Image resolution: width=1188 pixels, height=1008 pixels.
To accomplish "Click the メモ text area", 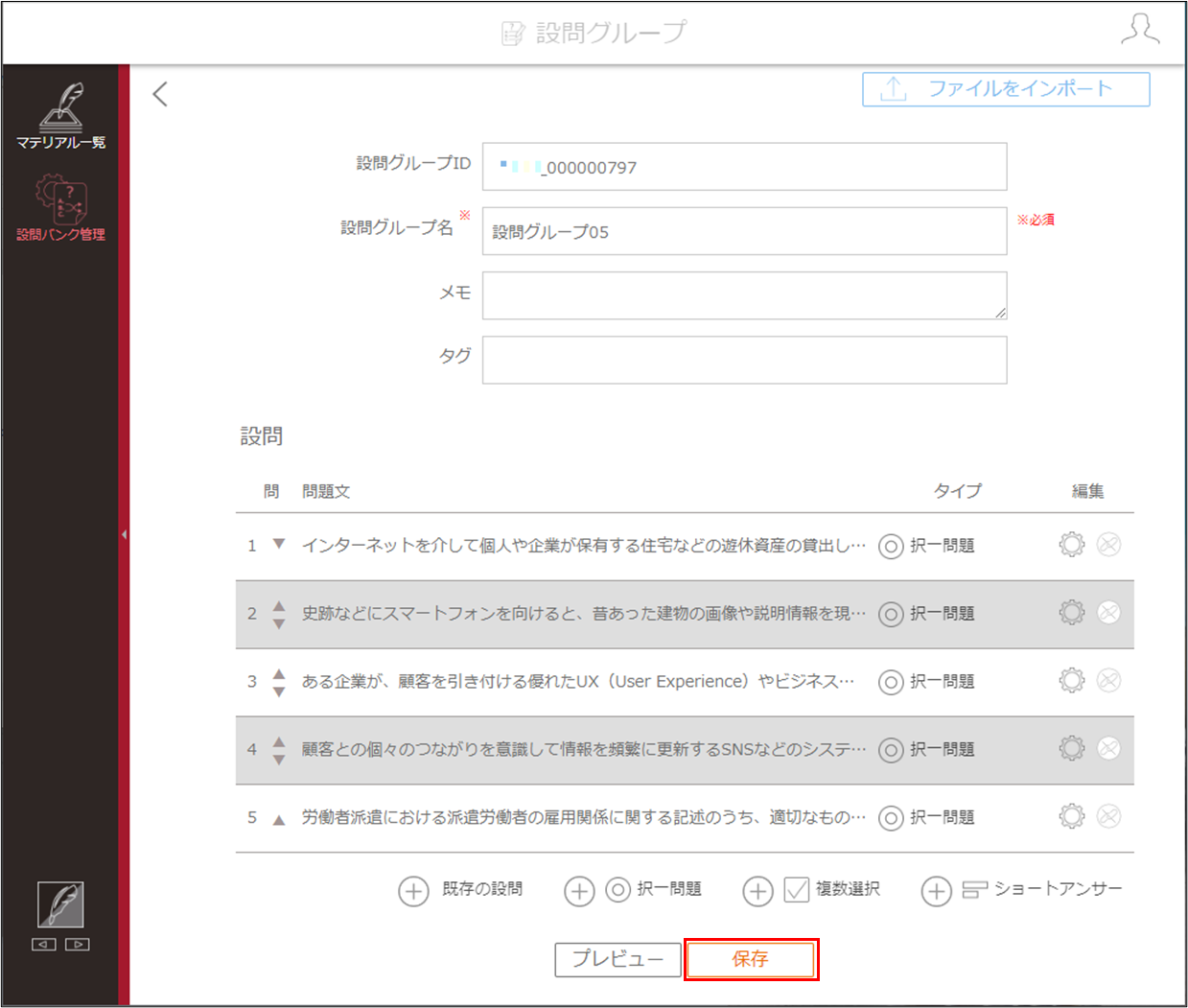I will click(x=744, y=295).
